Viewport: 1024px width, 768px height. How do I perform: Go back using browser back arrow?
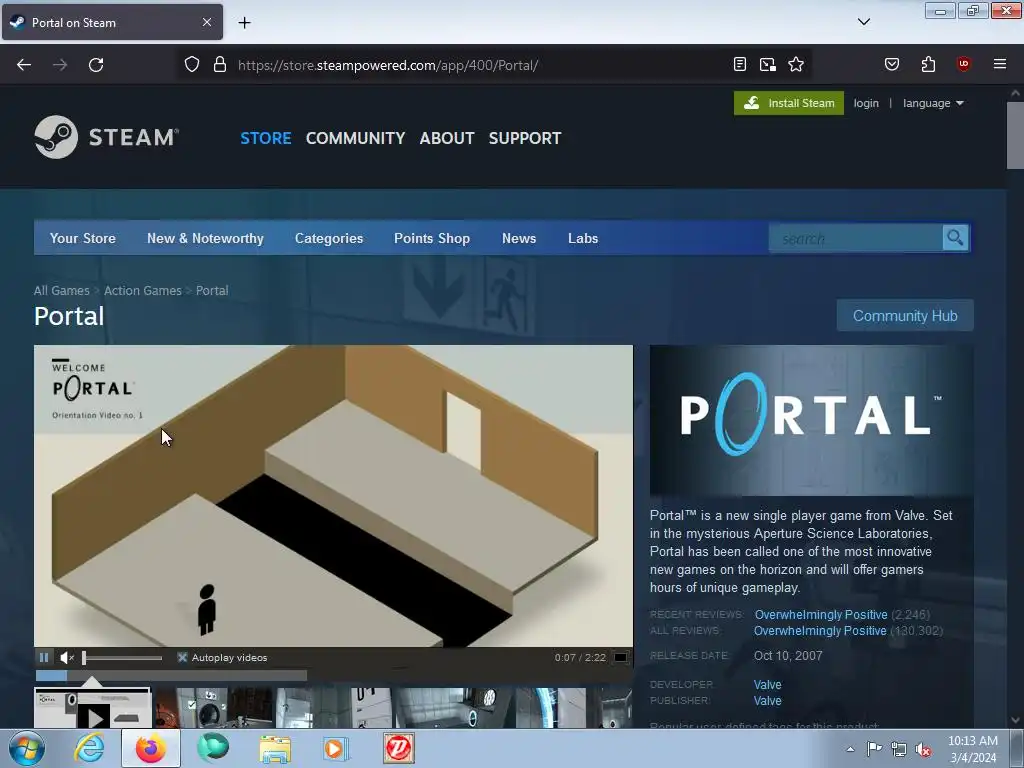click(24, 65)
